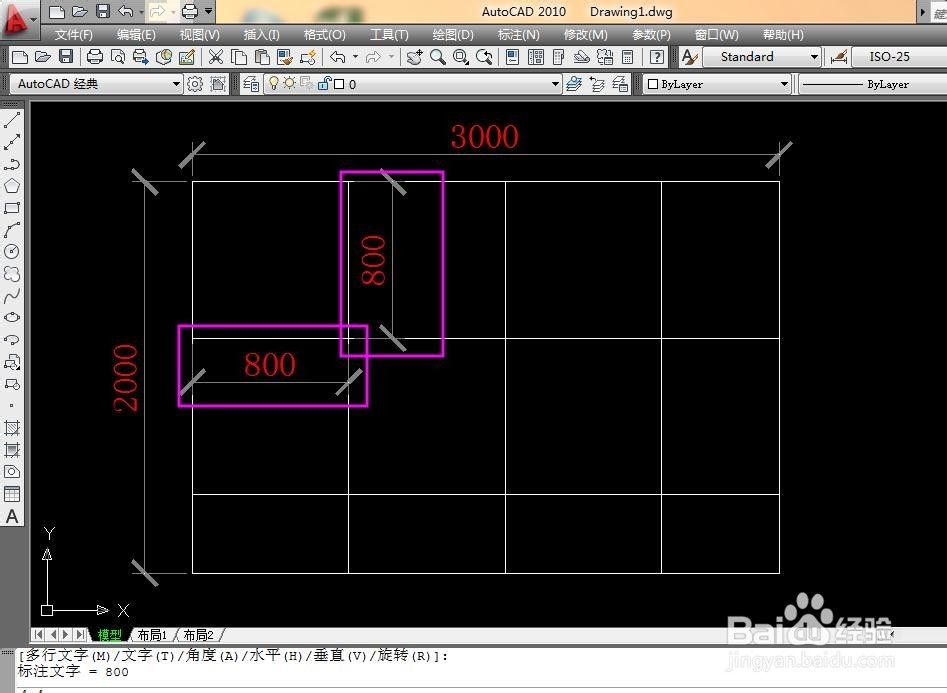The image size is (947, 693).
Task: Toggle layer 0 on/off lightbulb
Action: pos(274,83)
